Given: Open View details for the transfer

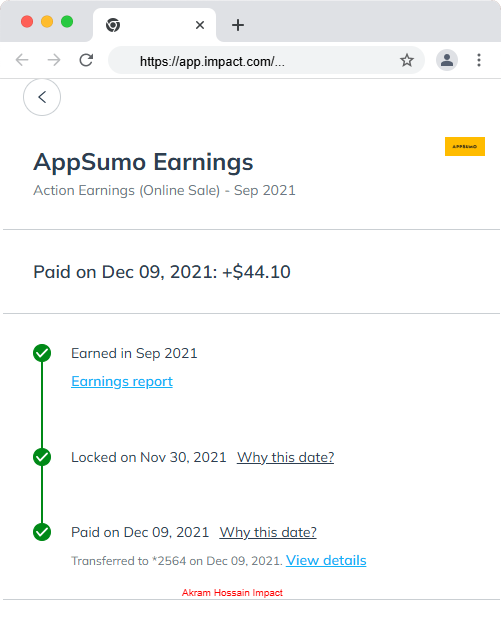Looking at the screenshot, I should click(x=326, y=560).
